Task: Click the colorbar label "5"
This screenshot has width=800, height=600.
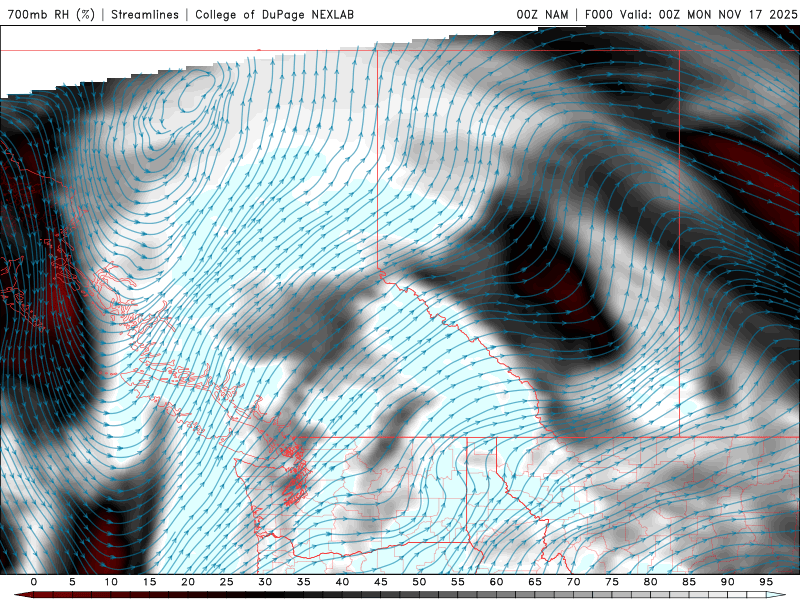Action: pyautogui.click(x=72, y=582)
